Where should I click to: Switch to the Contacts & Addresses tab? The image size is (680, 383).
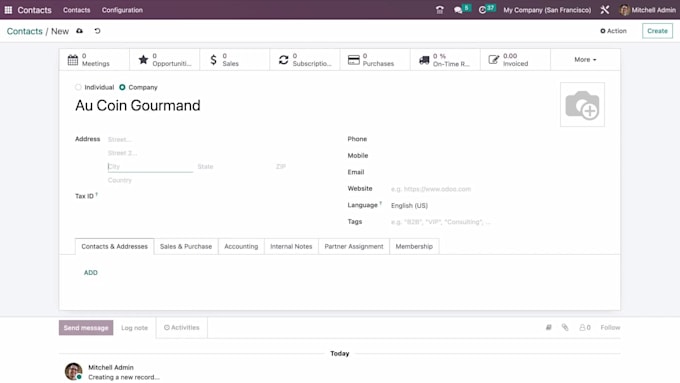coord(114,246)
